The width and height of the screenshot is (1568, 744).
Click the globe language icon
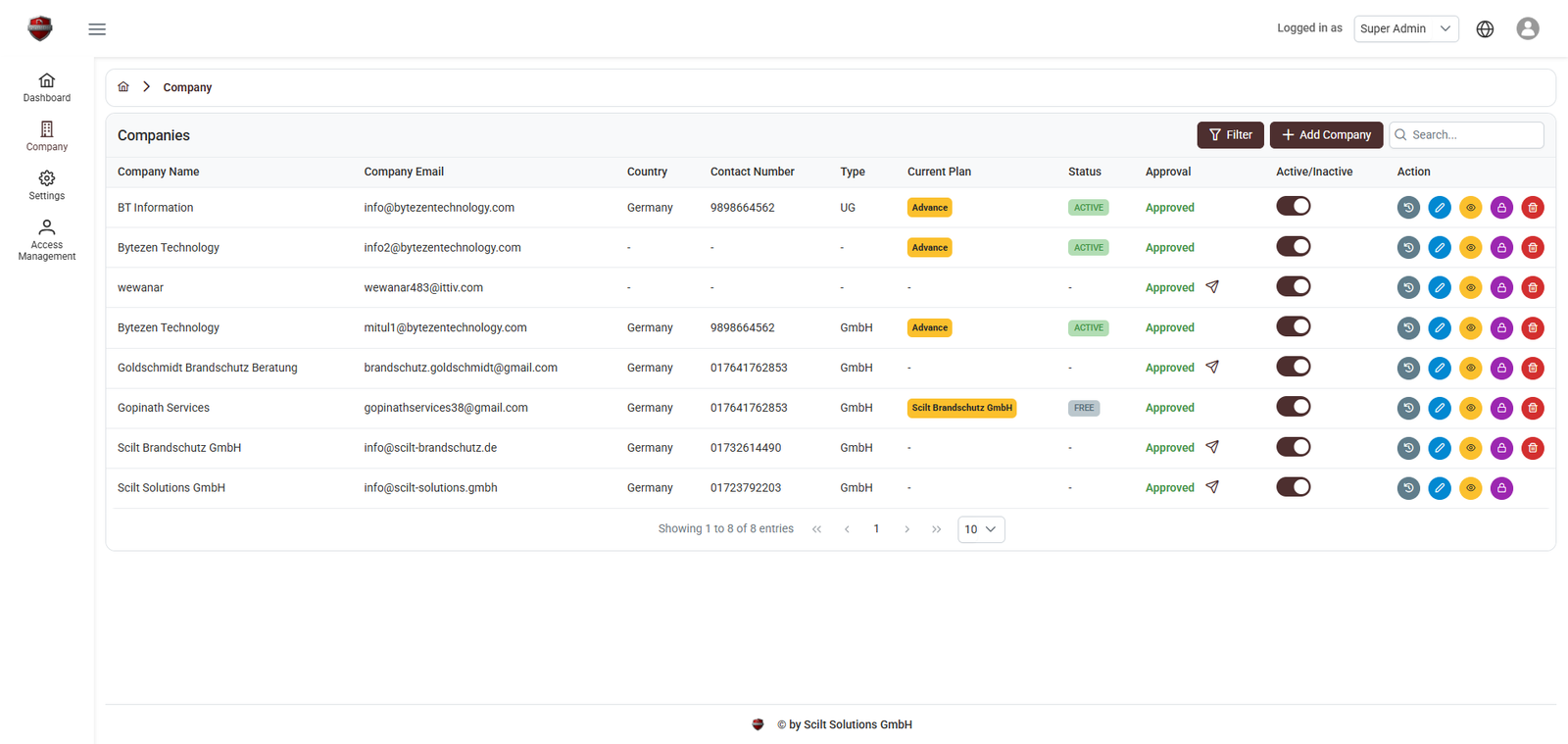tap(1485, 29)
